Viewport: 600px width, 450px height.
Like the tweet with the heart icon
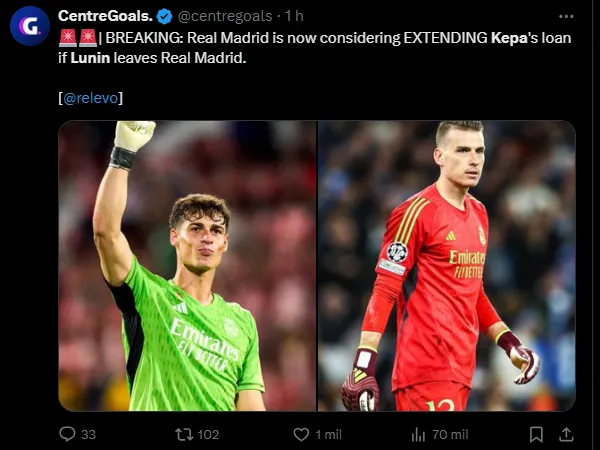click(301, 434)
